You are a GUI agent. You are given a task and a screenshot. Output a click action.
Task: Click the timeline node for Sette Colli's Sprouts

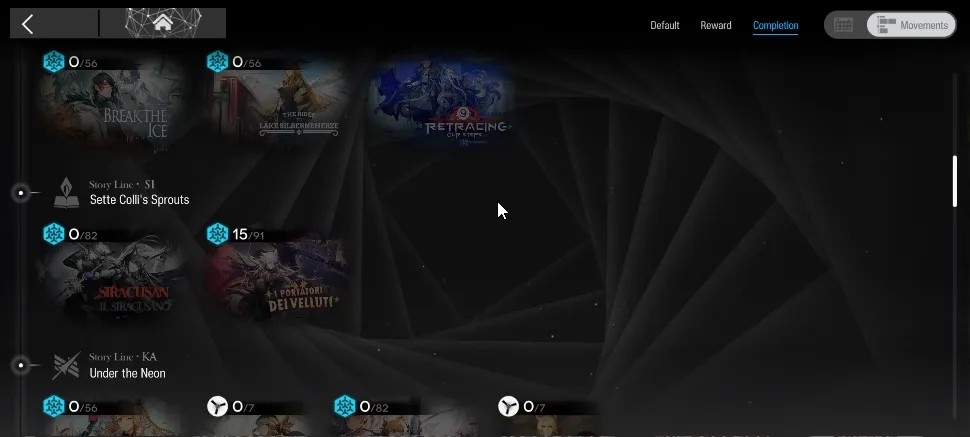click(x=21, y=193)
